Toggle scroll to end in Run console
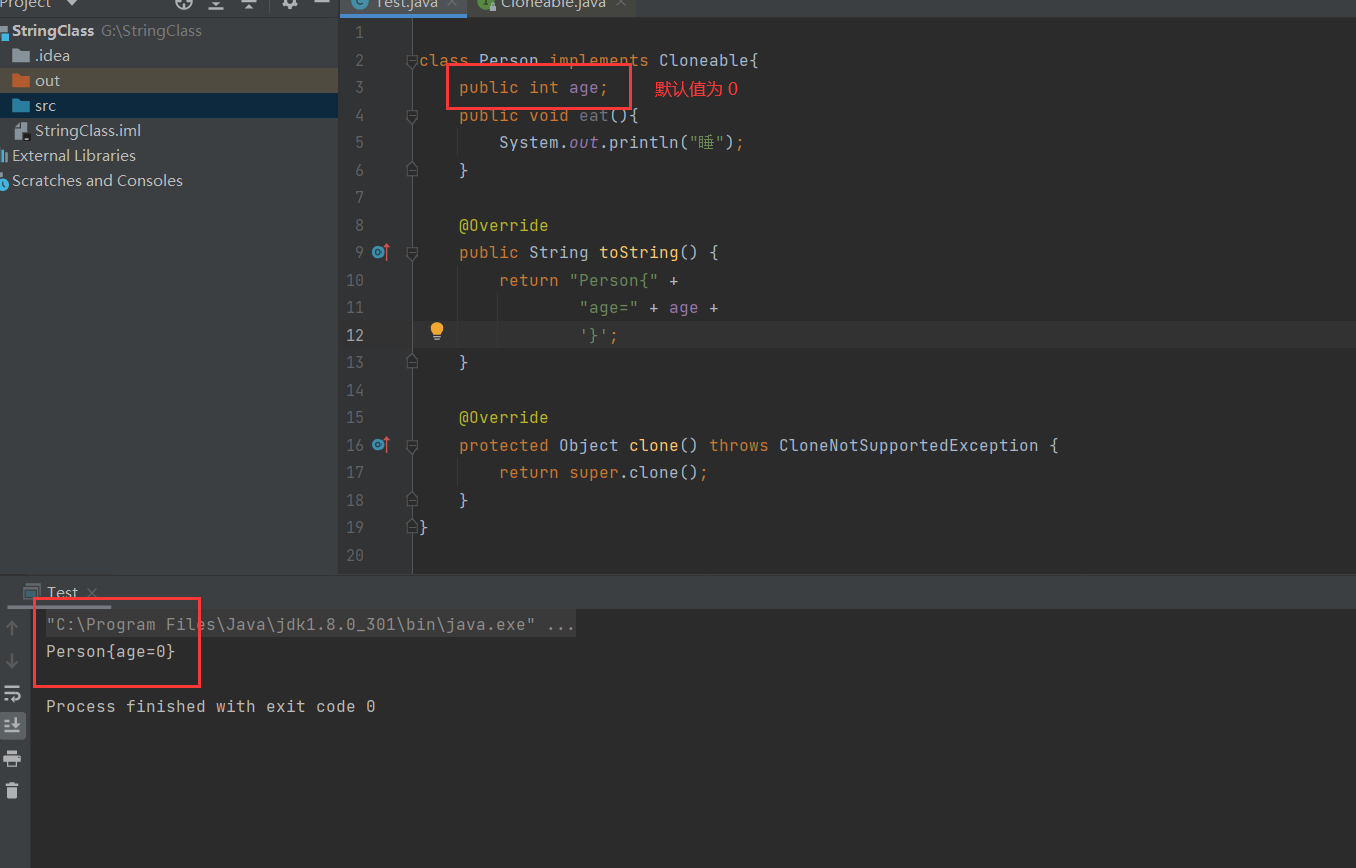The width and height of the screenshot is (1356, 868). click(x=12, y=725)
